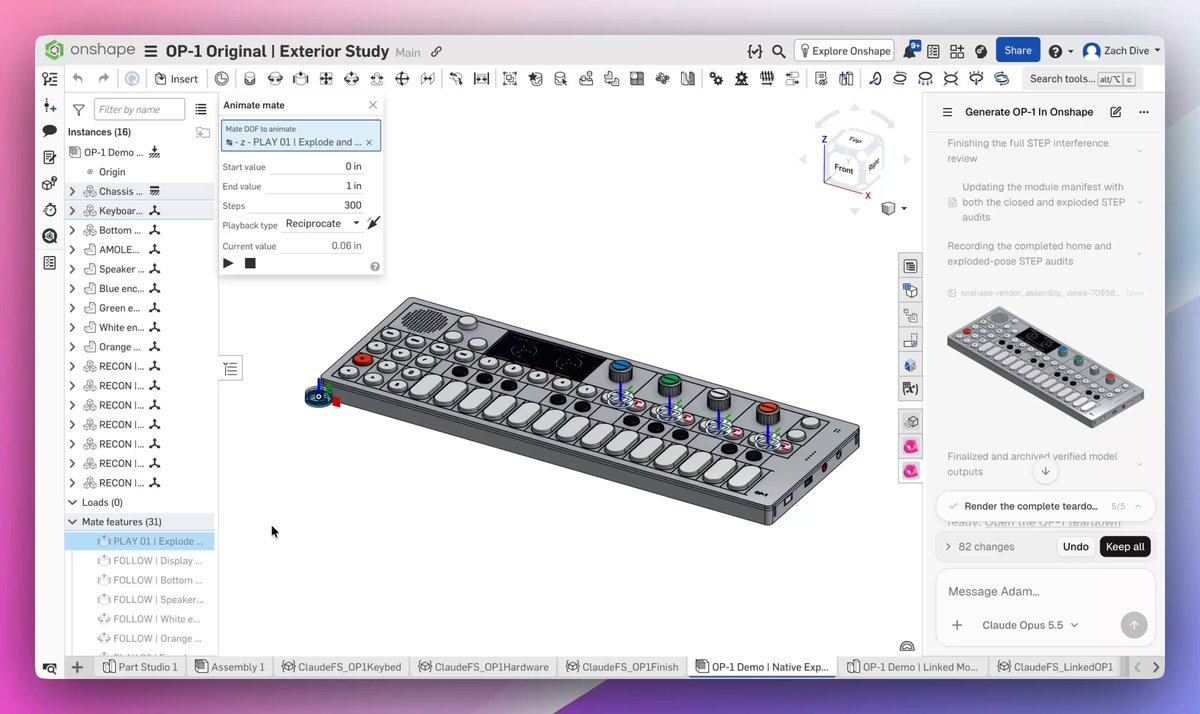
Task: Click the clock icon next to Insert
Action: point(221,79)
